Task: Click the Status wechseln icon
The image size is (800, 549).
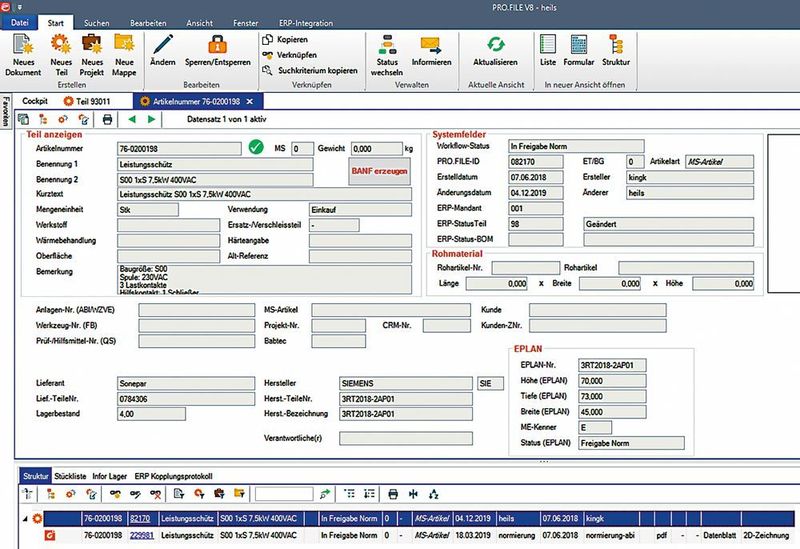Action: [387, 44]
